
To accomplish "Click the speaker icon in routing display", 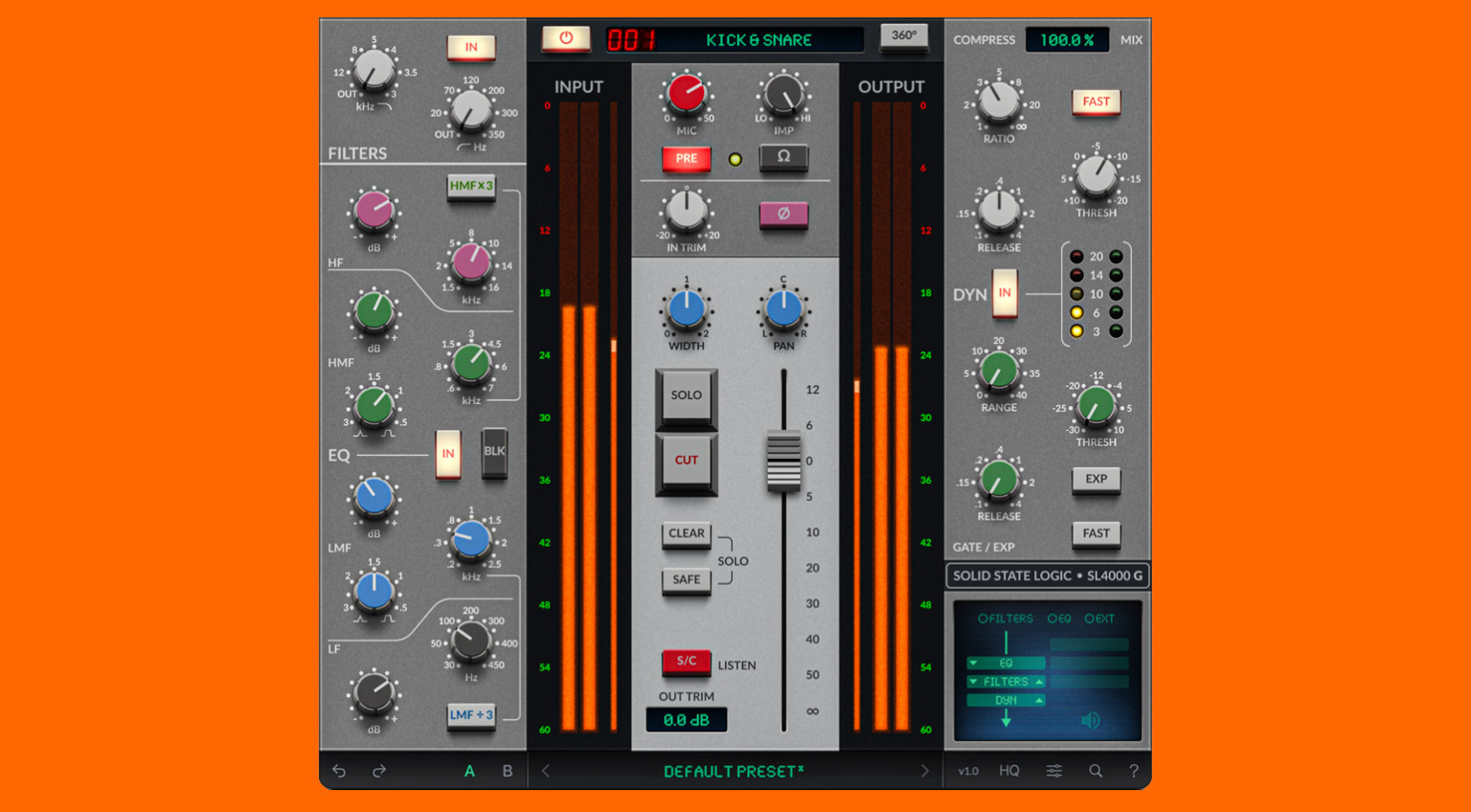I will click(x=1090, y=720).
